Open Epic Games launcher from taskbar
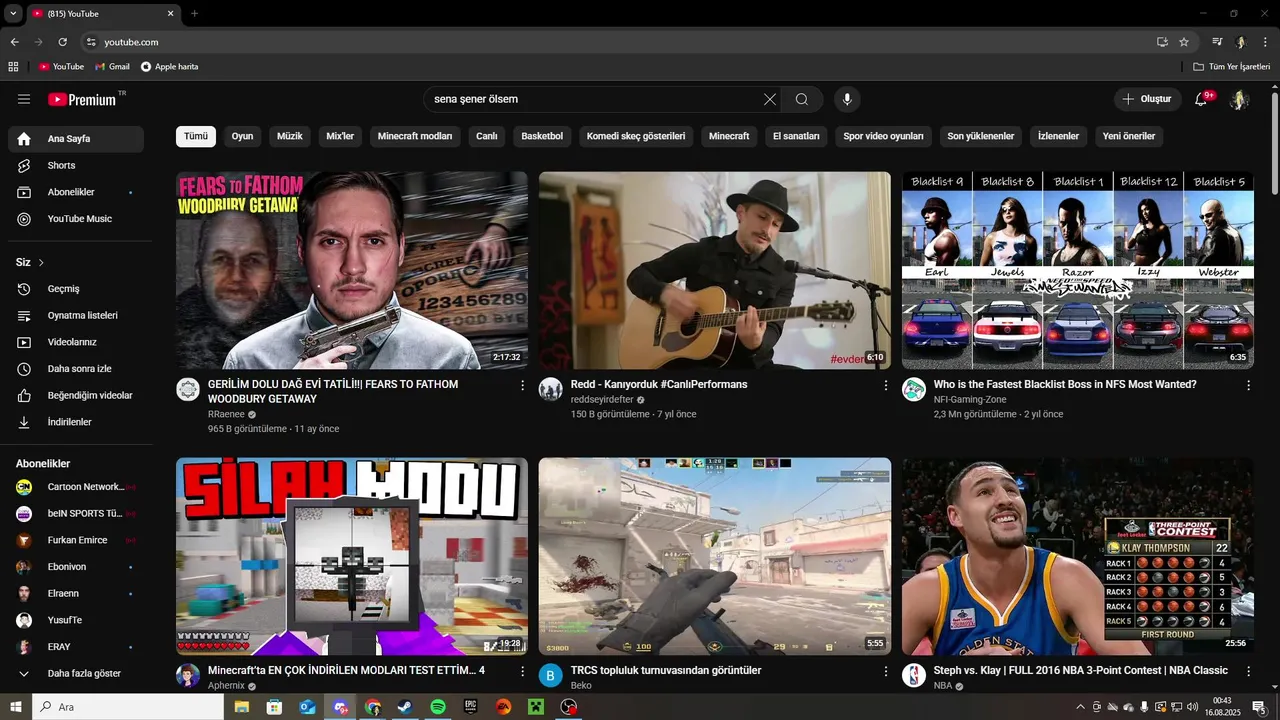This screenshot has height=720, width=1280. [x=471, y=707]
